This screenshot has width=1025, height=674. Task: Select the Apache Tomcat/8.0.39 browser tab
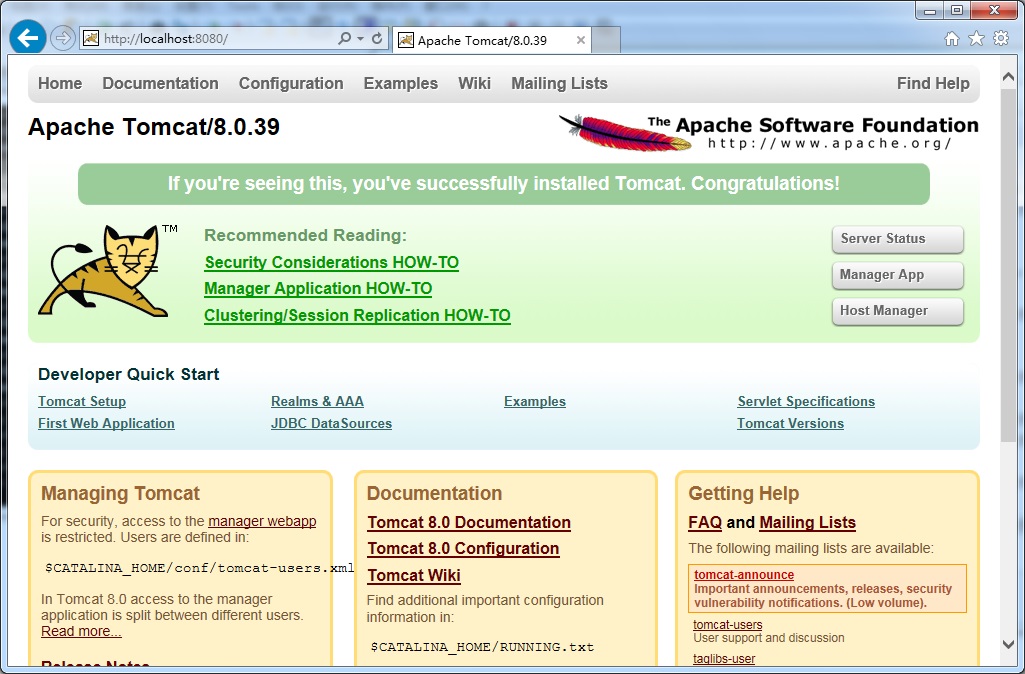492,40
